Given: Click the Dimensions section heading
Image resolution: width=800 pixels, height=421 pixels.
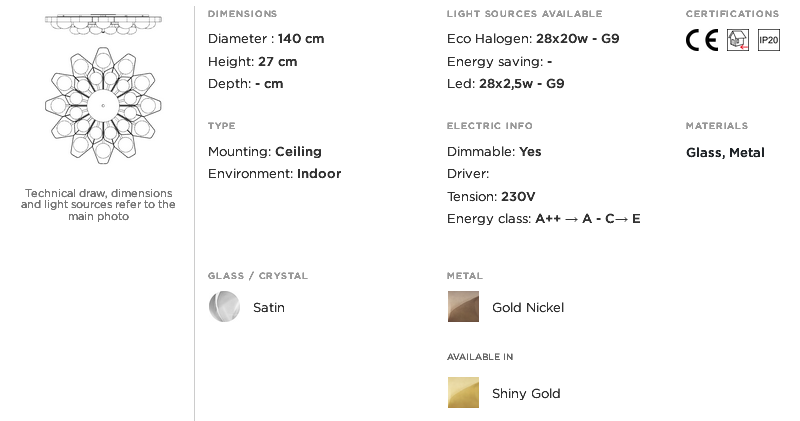Looking at the screenshot, I should coord(243,14).
